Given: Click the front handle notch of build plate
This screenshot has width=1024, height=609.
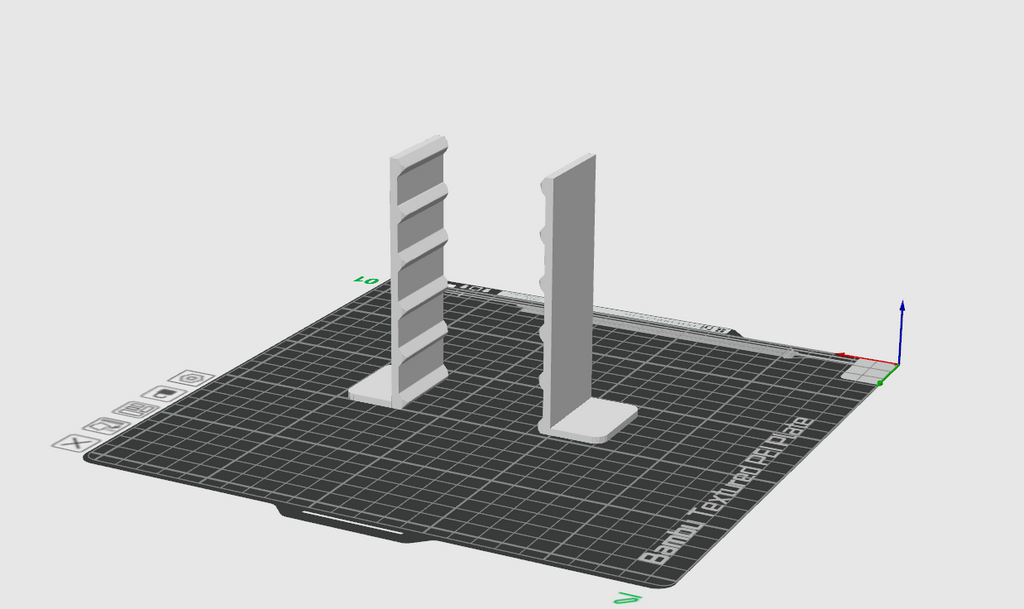Looking at the screenshot, I should 354,524.
